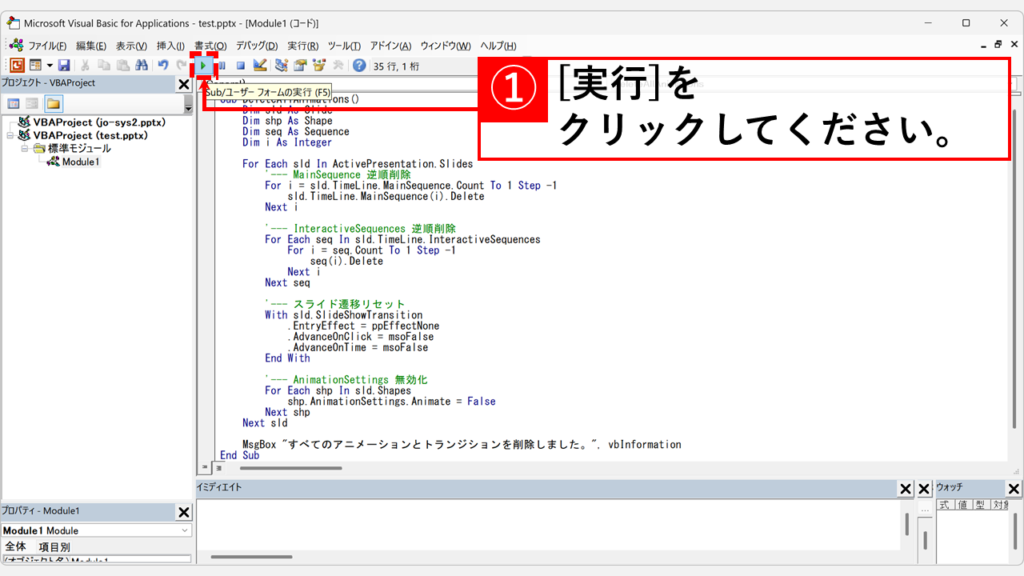Open Find with the binoculars icon
Image resolution: width=1024 pixels, height=576 pixels.
(142, 65)
